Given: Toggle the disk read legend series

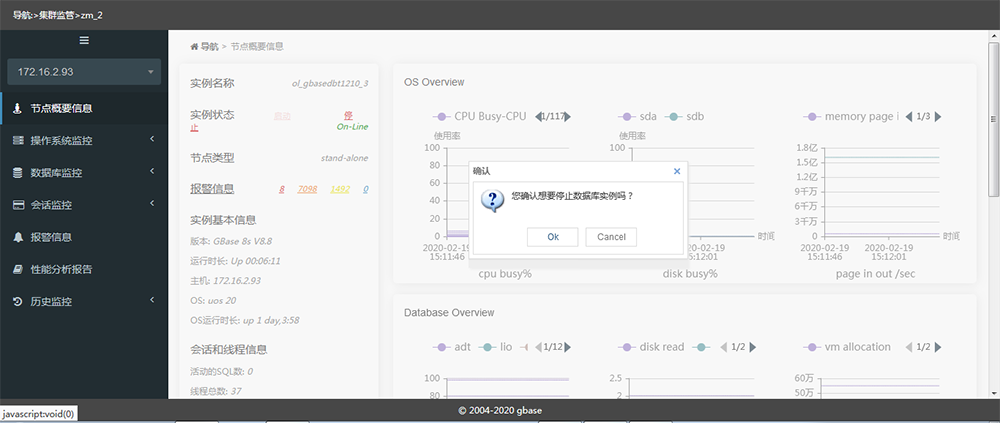Looking at the screenshot, I should 651,347.
